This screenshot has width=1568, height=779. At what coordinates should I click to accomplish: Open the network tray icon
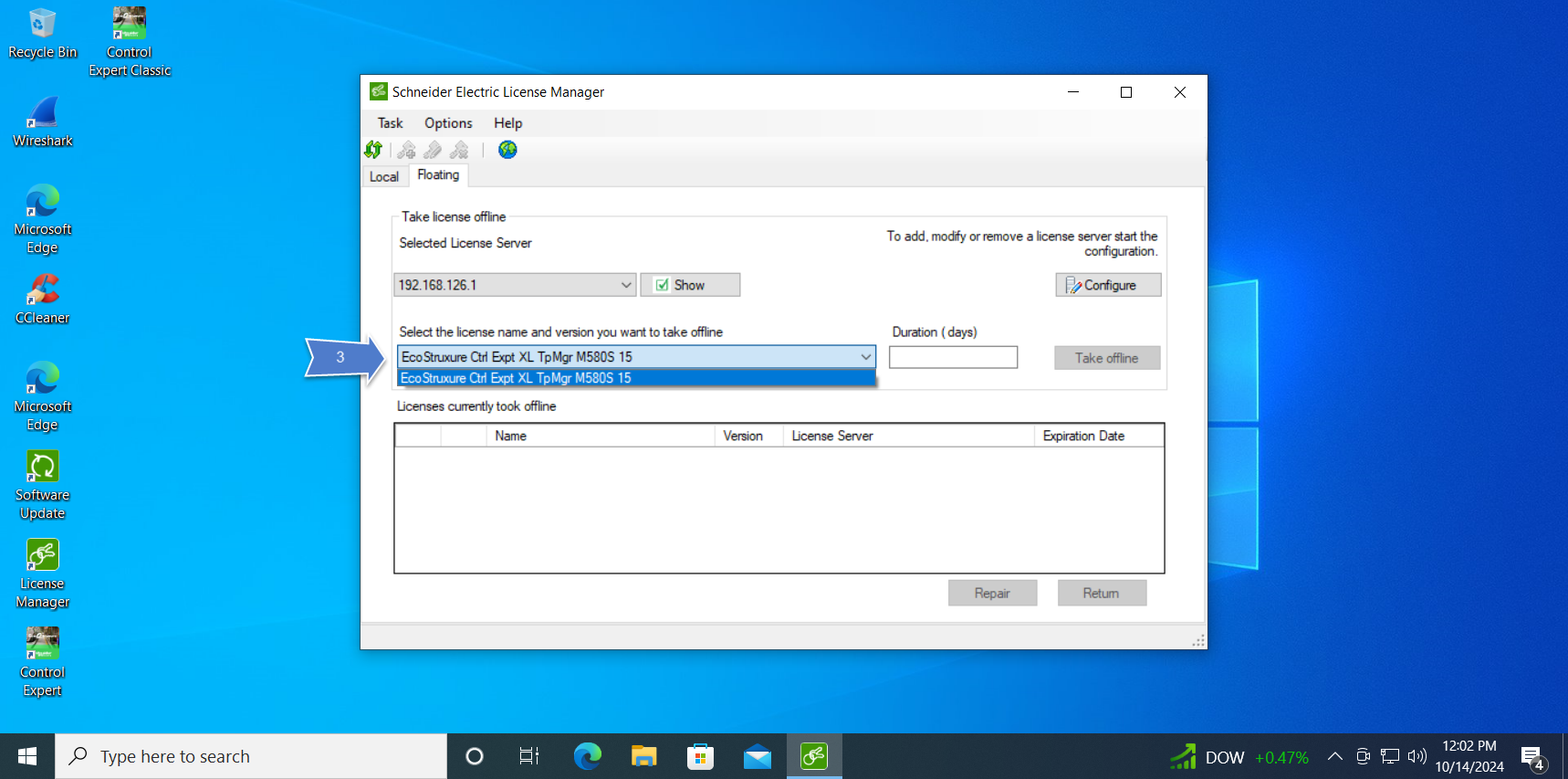tap(1390, 756)
